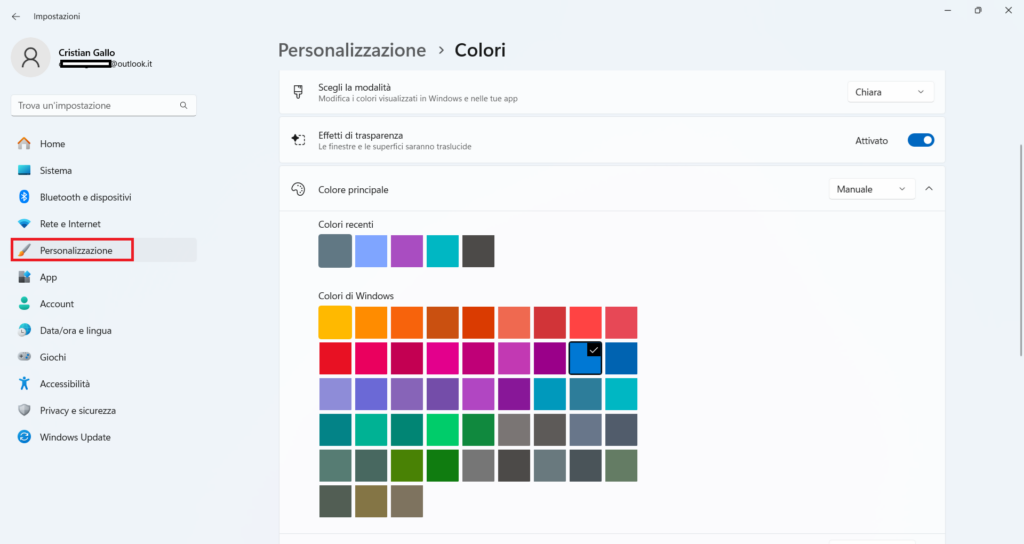Go to Privacy e sicurezza
Viewport: 1024px width, 544px height.
click(77, 410)
